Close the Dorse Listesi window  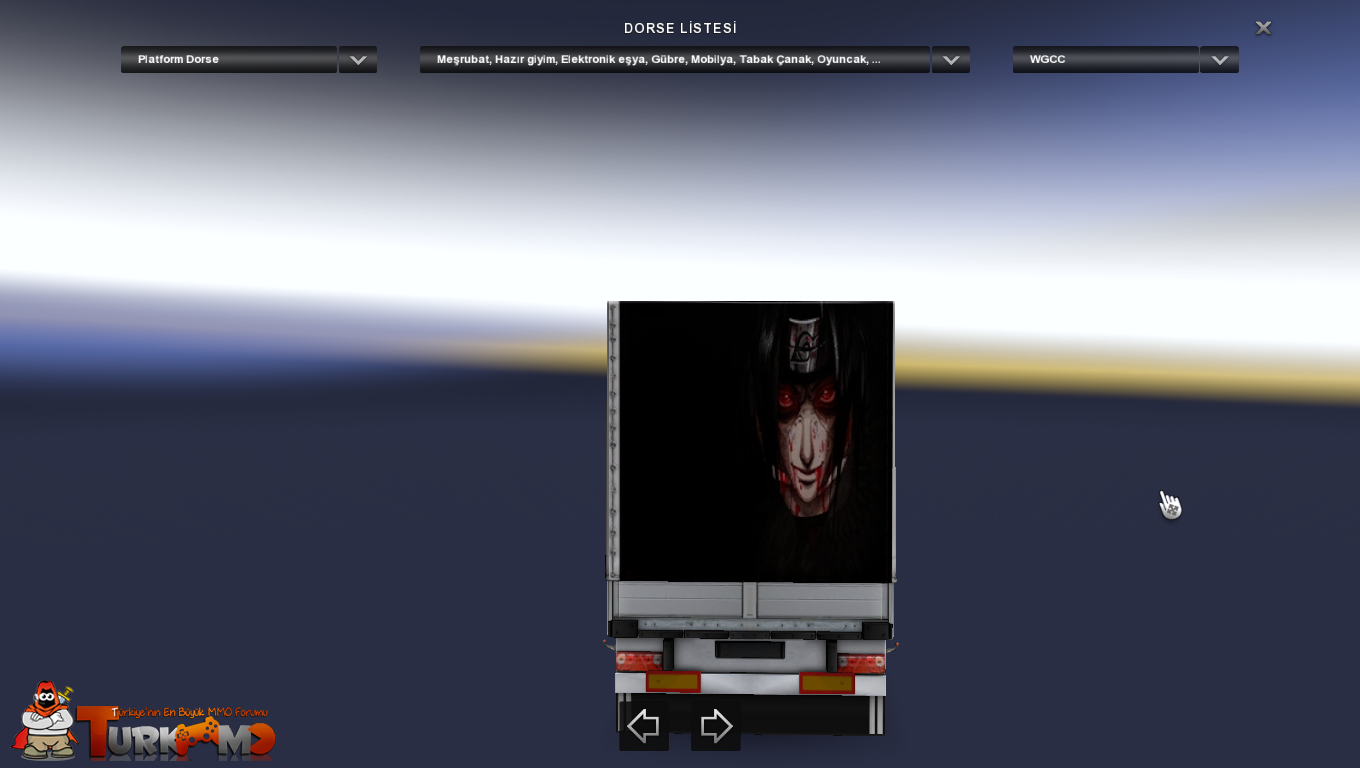point(1263,28)
